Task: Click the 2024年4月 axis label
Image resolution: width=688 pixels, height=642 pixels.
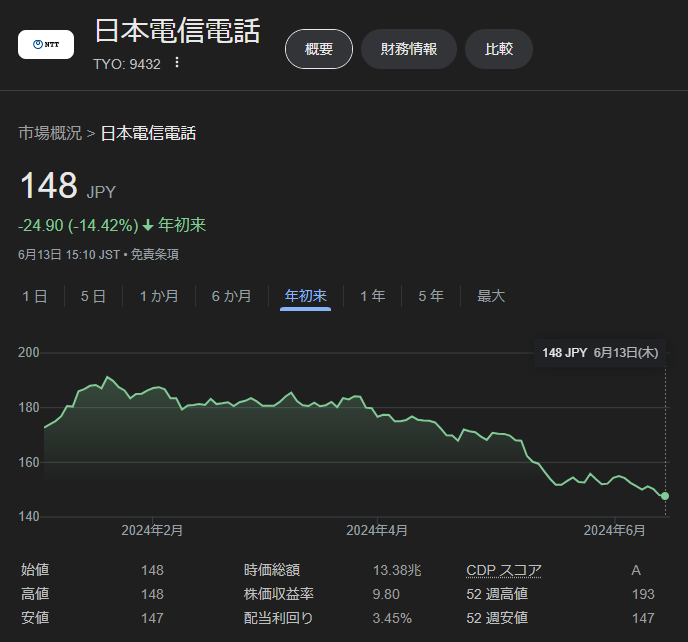Action: click(x=377, y=531)
